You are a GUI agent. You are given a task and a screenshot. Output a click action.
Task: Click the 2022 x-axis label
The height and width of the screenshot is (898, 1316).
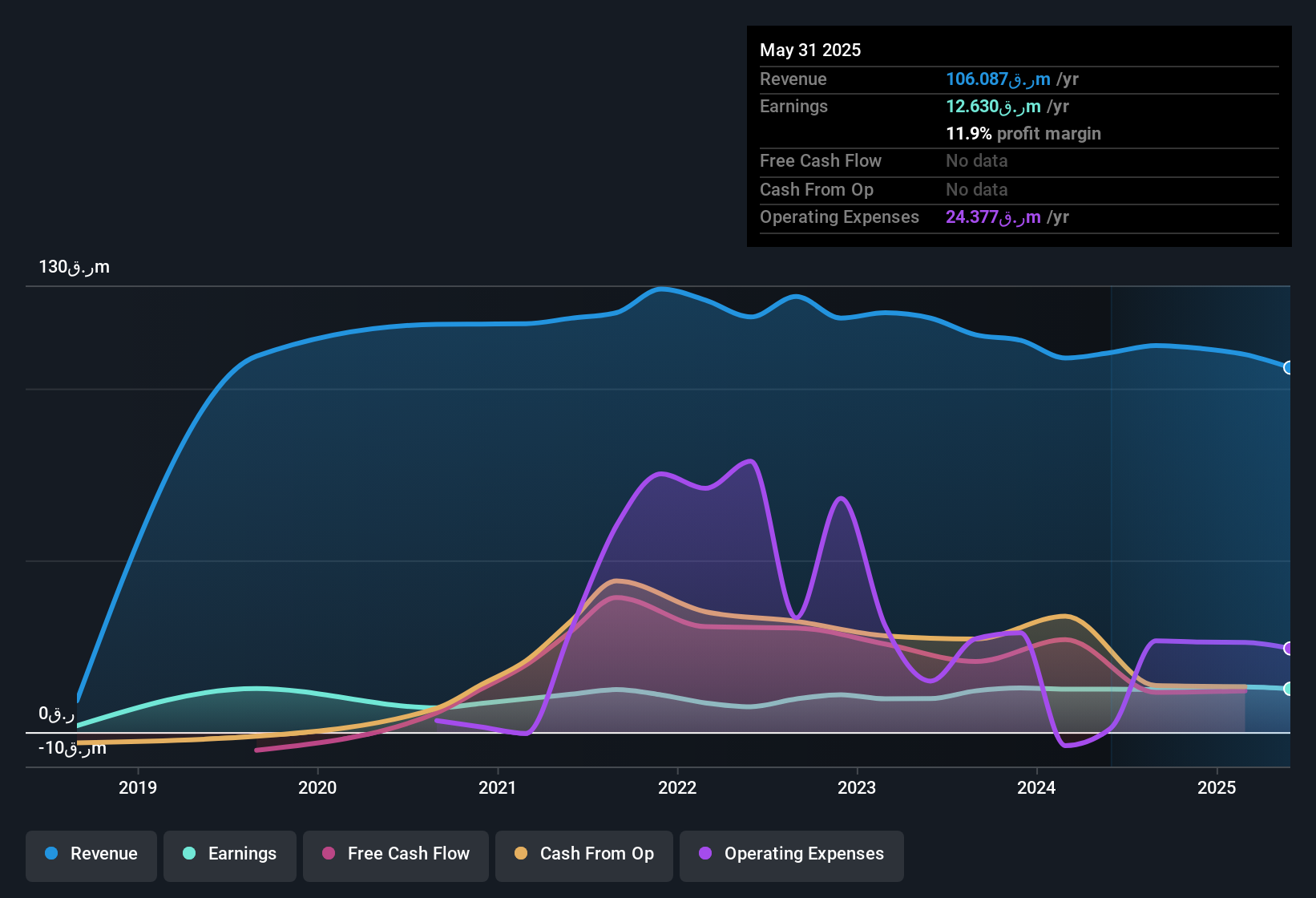[x=677, y=787]
